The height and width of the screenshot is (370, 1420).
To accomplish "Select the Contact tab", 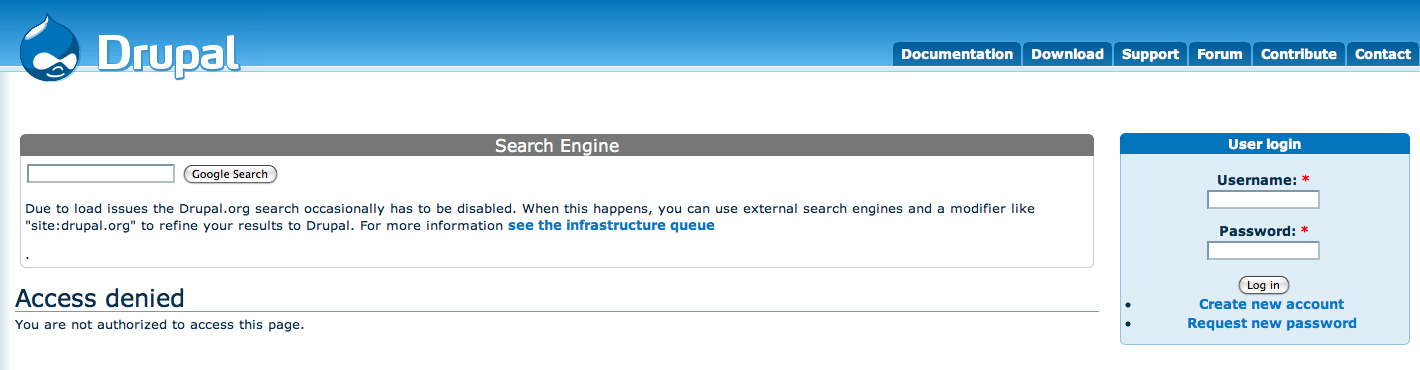I will (1383, 54).
